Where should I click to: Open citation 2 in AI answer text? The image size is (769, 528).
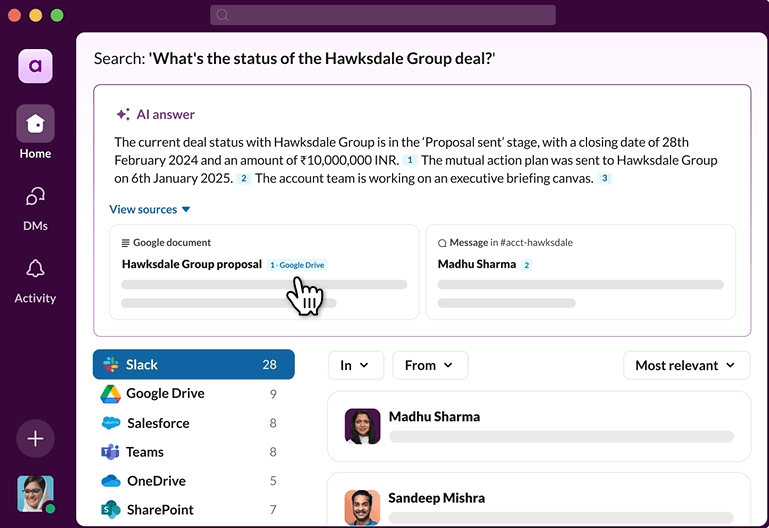coord(243,178)
